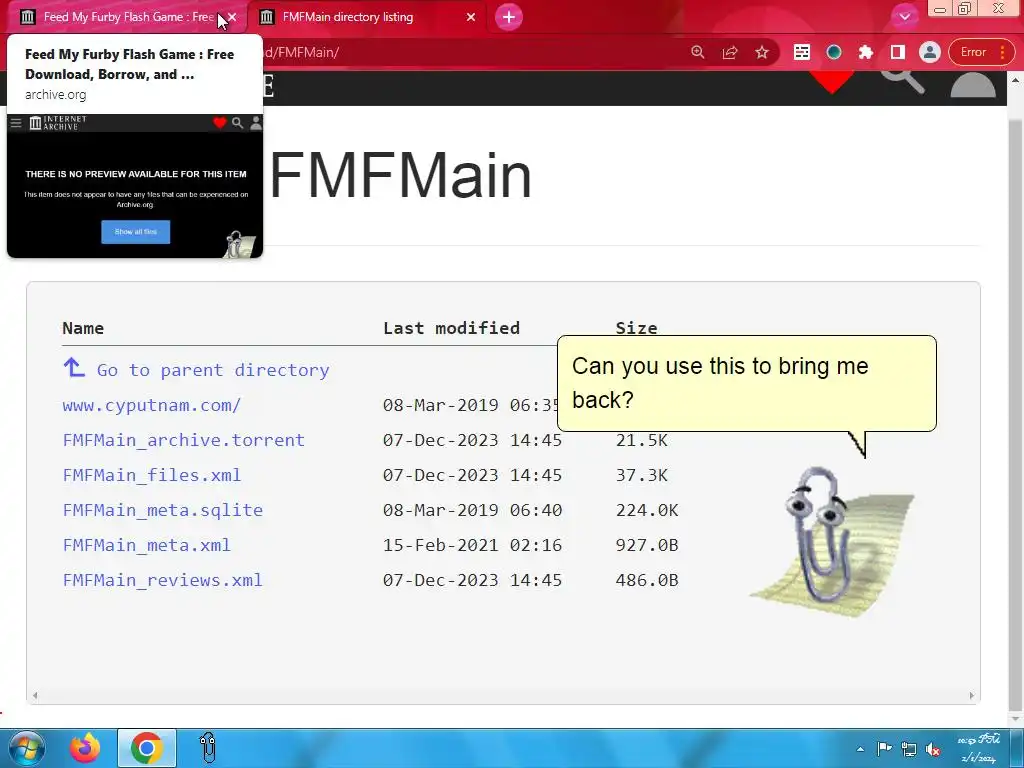
Task: Open FMFMain_meta.sqlite
Action: (163, 510)
